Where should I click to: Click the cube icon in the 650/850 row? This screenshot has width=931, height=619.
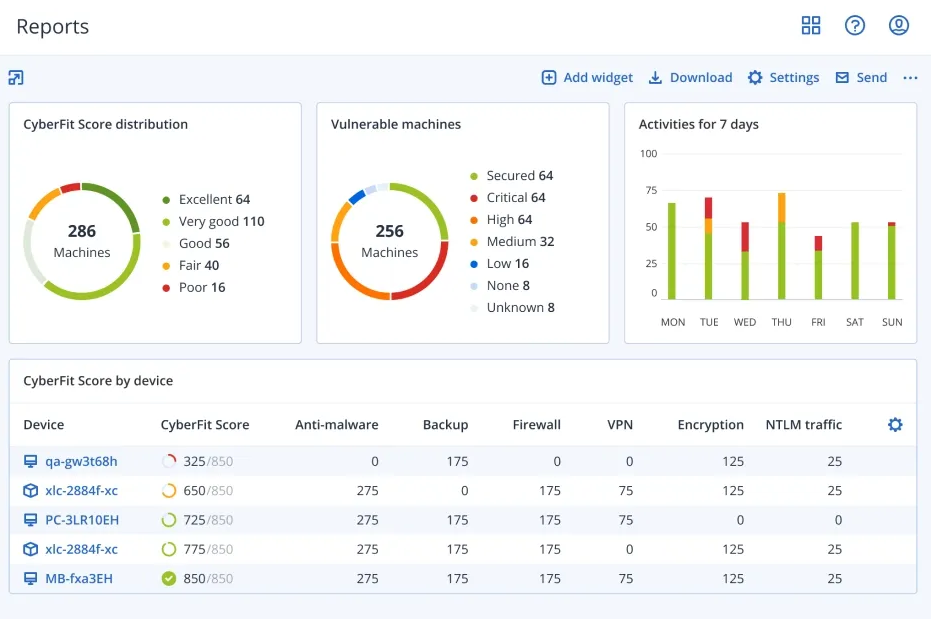click(30, 491)
